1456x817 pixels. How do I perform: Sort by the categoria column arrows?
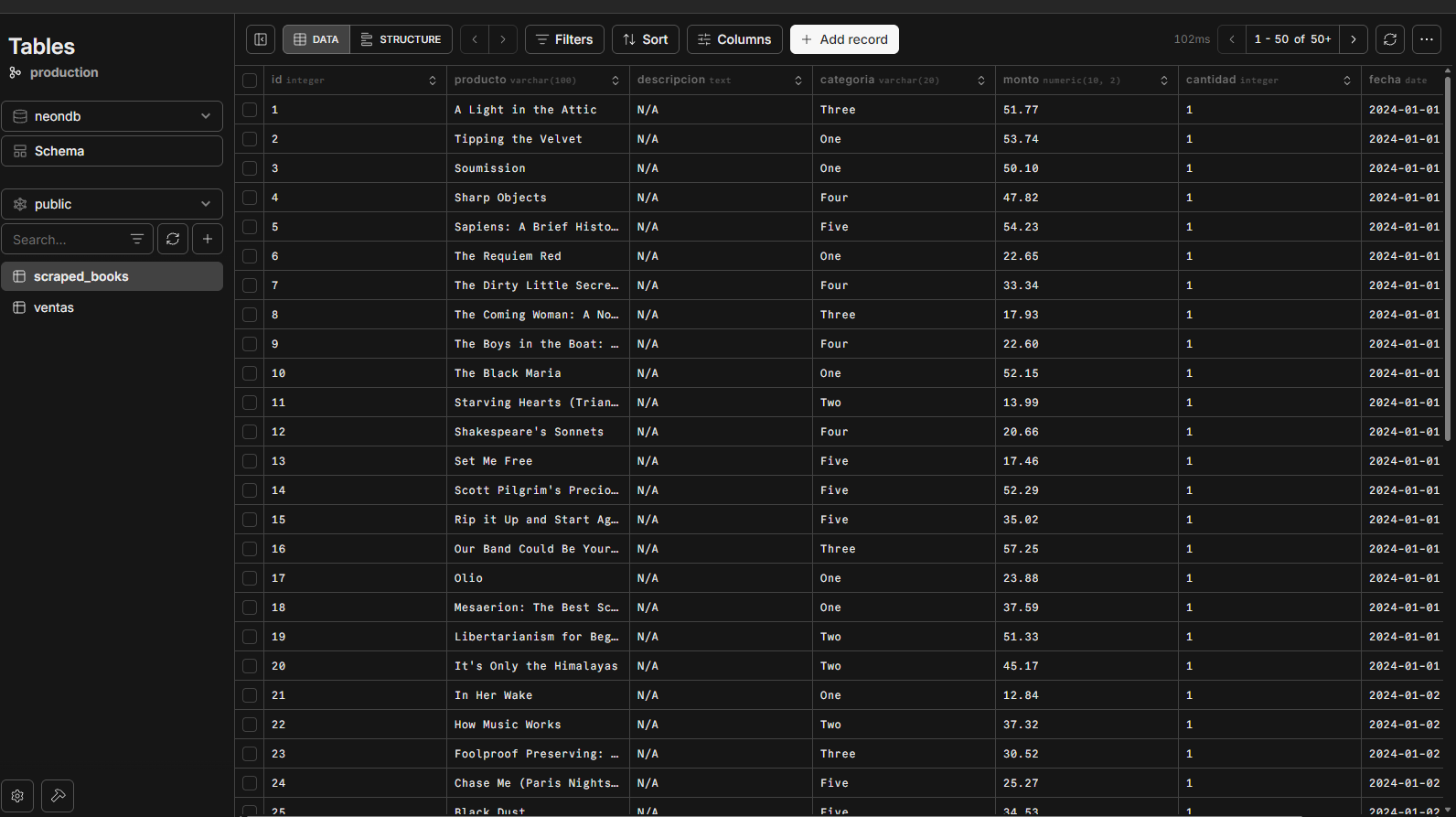click(981, 81)
